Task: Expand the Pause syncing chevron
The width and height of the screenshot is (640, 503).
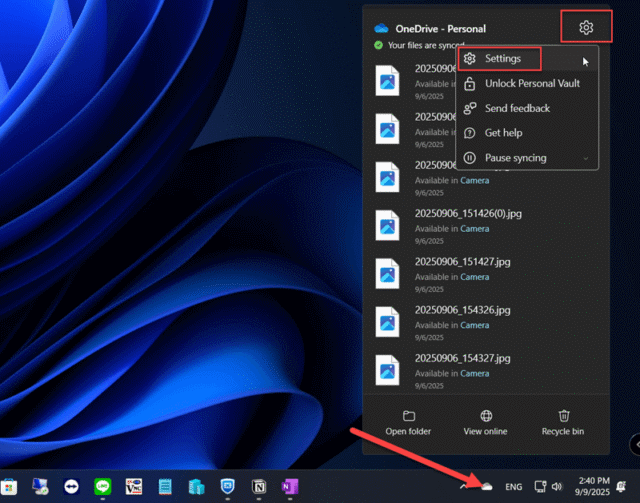Action: click(x=586, y=158)
